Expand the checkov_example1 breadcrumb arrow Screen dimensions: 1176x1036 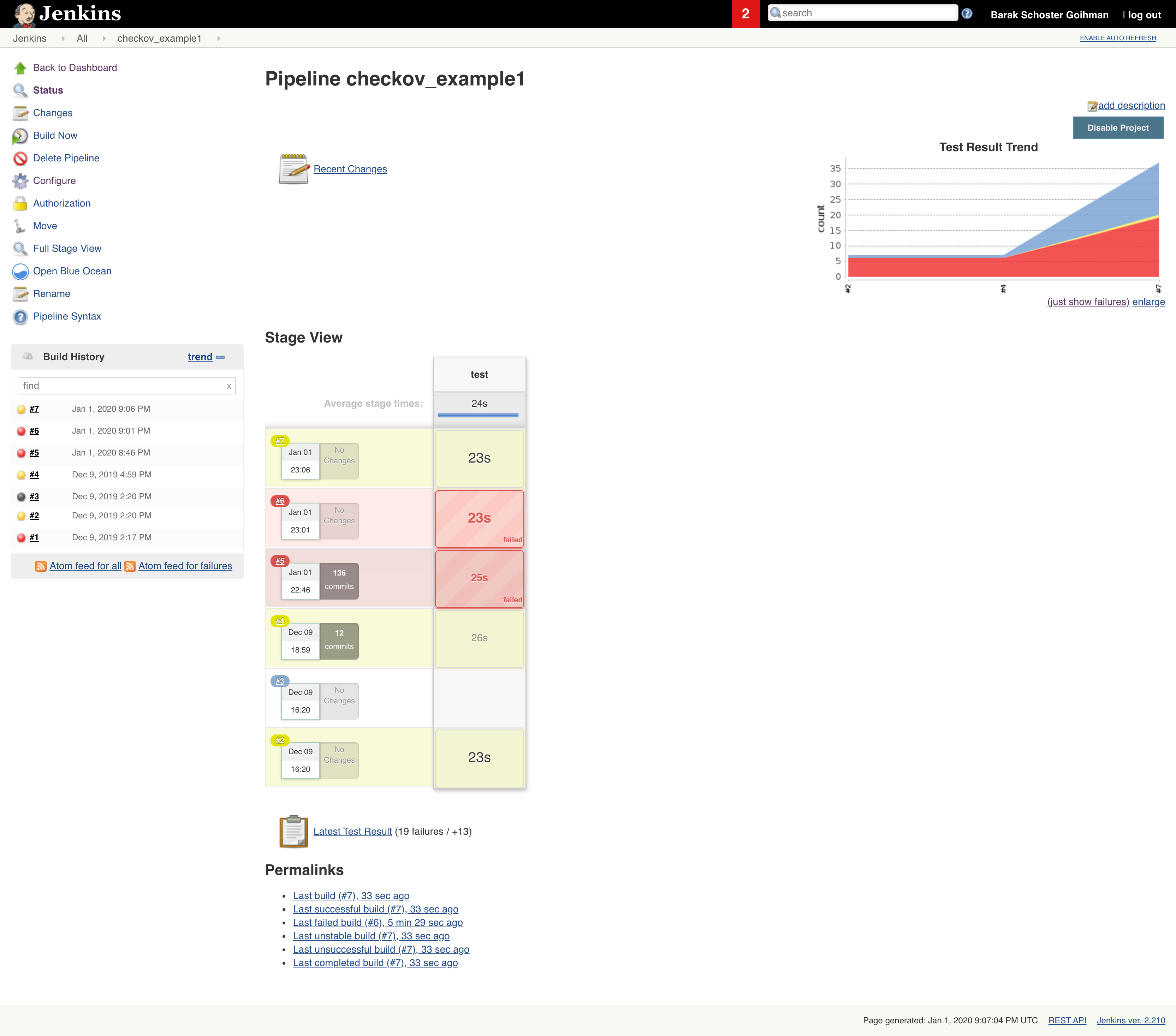pos(219,38)
